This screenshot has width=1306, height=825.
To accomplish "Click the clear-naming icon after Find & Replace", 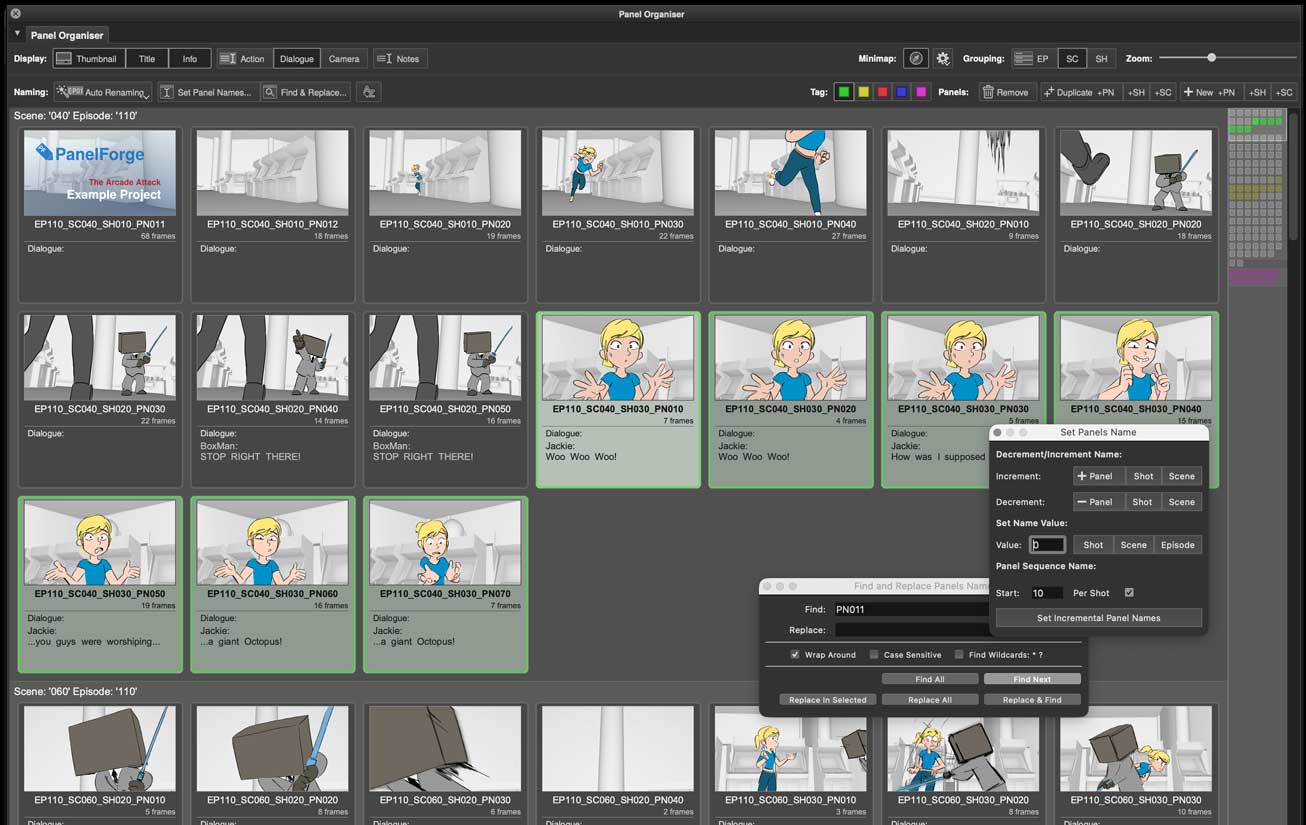I will point(368,92).
